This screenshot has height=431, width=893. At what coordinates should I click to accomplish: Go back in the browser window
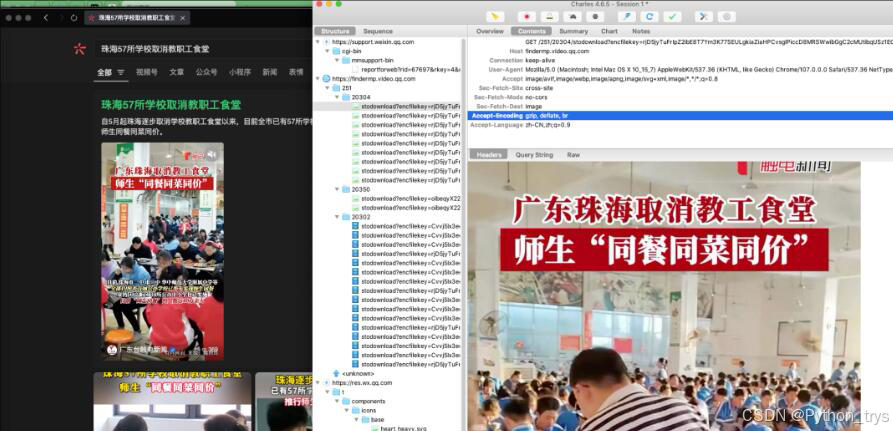click(46, 18)
